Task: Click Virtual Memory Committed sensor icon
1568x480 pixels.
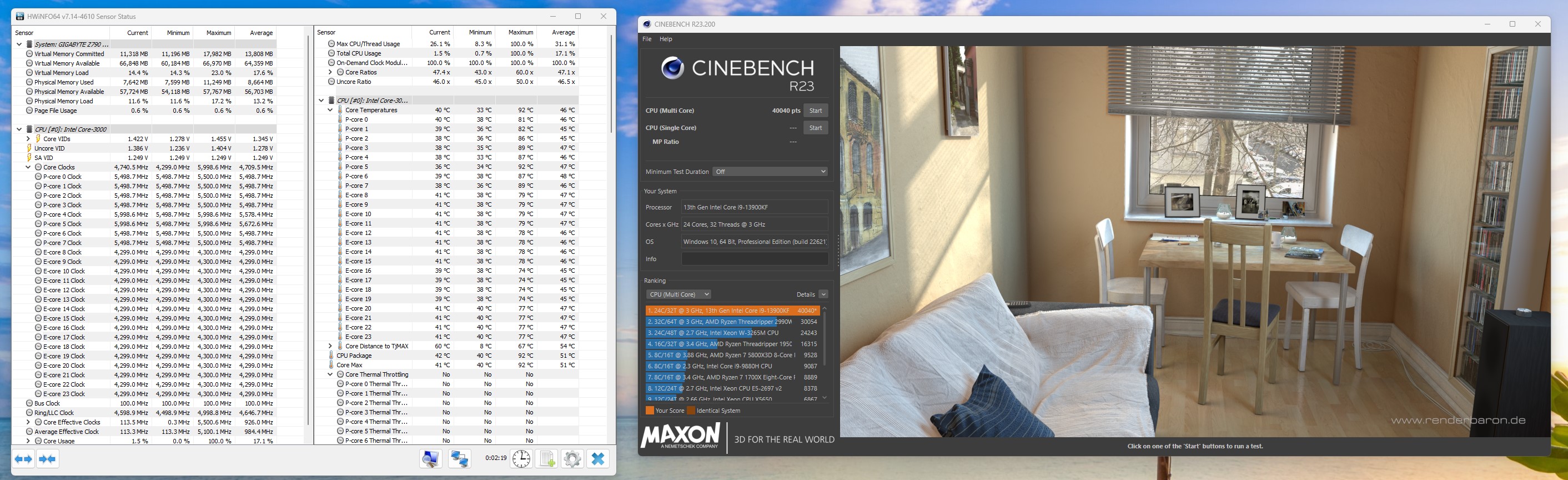Action: click(x=29, y=54)
